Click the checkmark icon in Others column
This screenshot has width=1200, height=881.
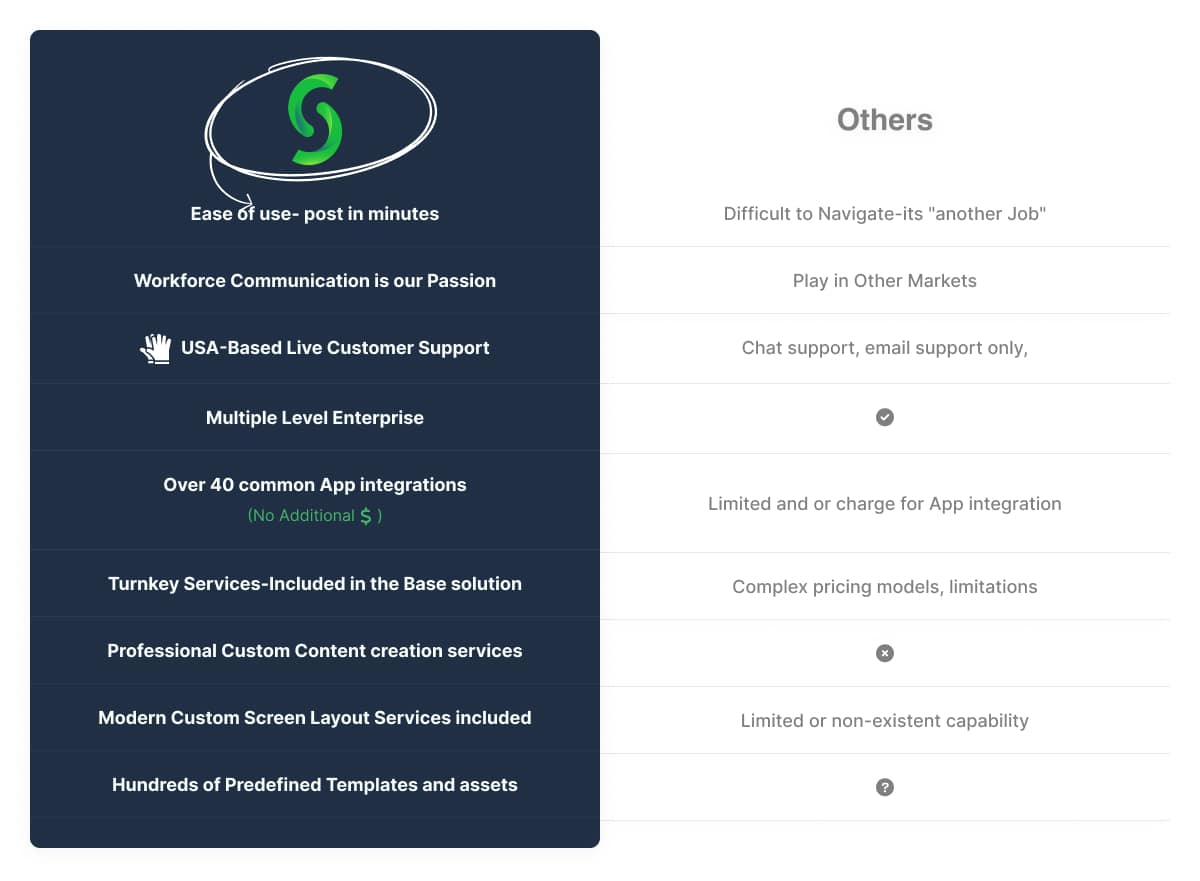885,417
